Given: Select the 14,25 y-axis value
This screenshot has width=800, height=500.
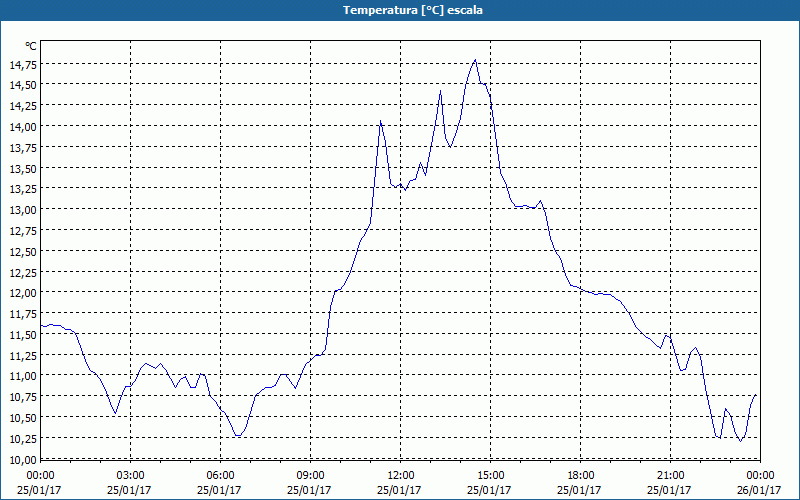Looking at the screenshot, I should pos(23,106).
